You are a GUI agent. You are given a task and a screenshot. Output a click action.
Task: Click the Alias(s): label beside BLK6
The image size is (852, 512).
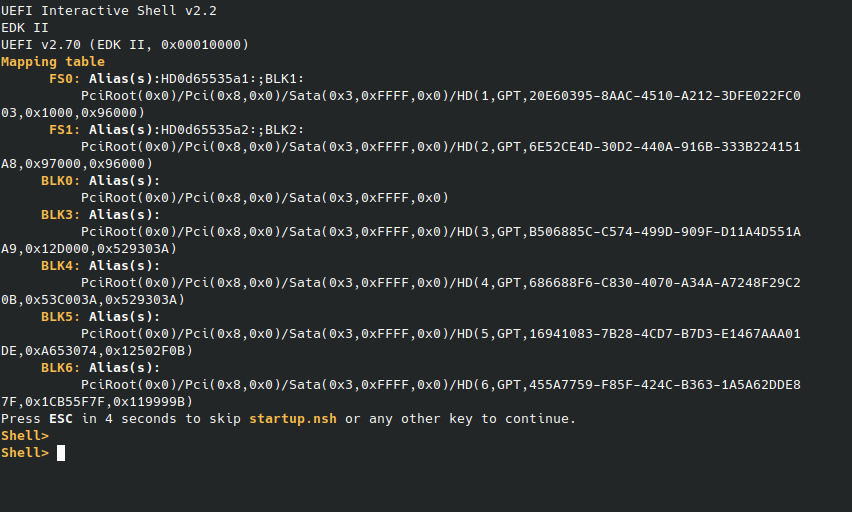[125, 367]
